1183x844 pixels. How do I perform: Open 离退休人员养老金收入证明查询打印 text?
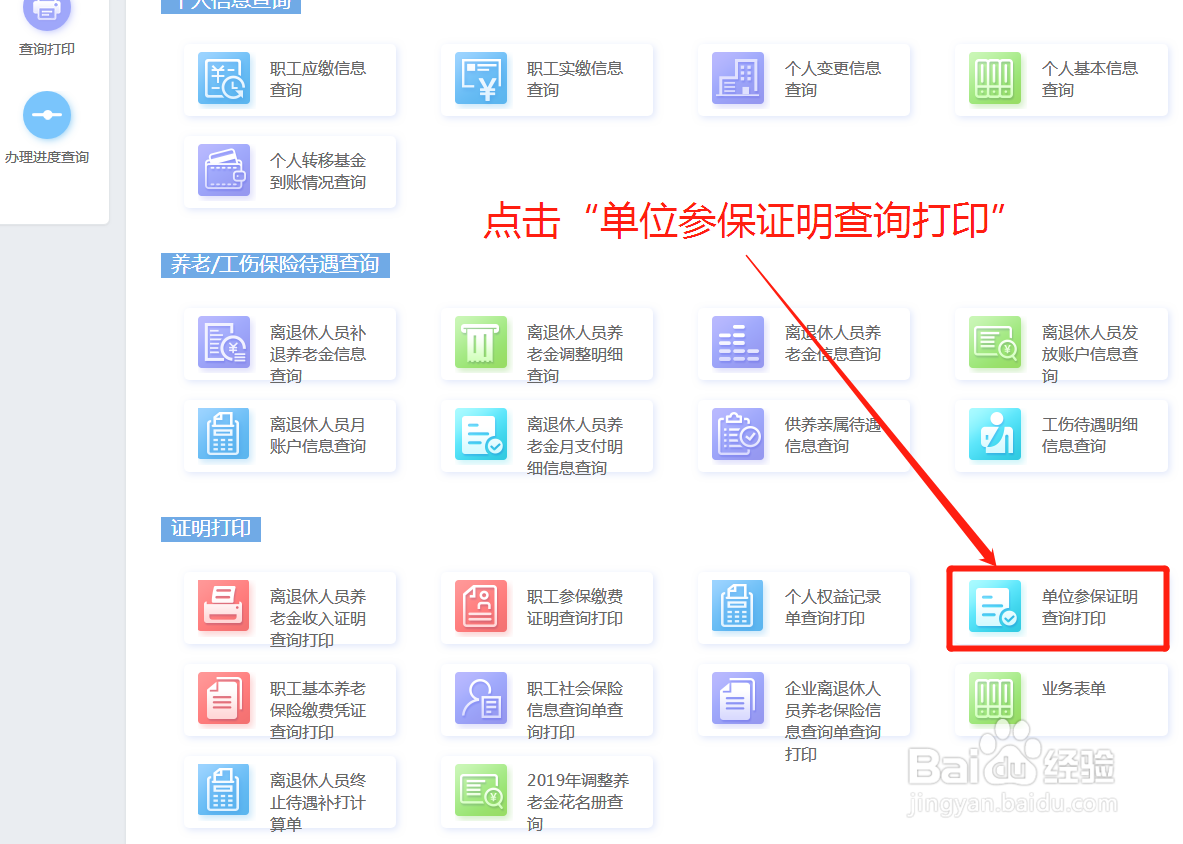(x=318, y=618)
